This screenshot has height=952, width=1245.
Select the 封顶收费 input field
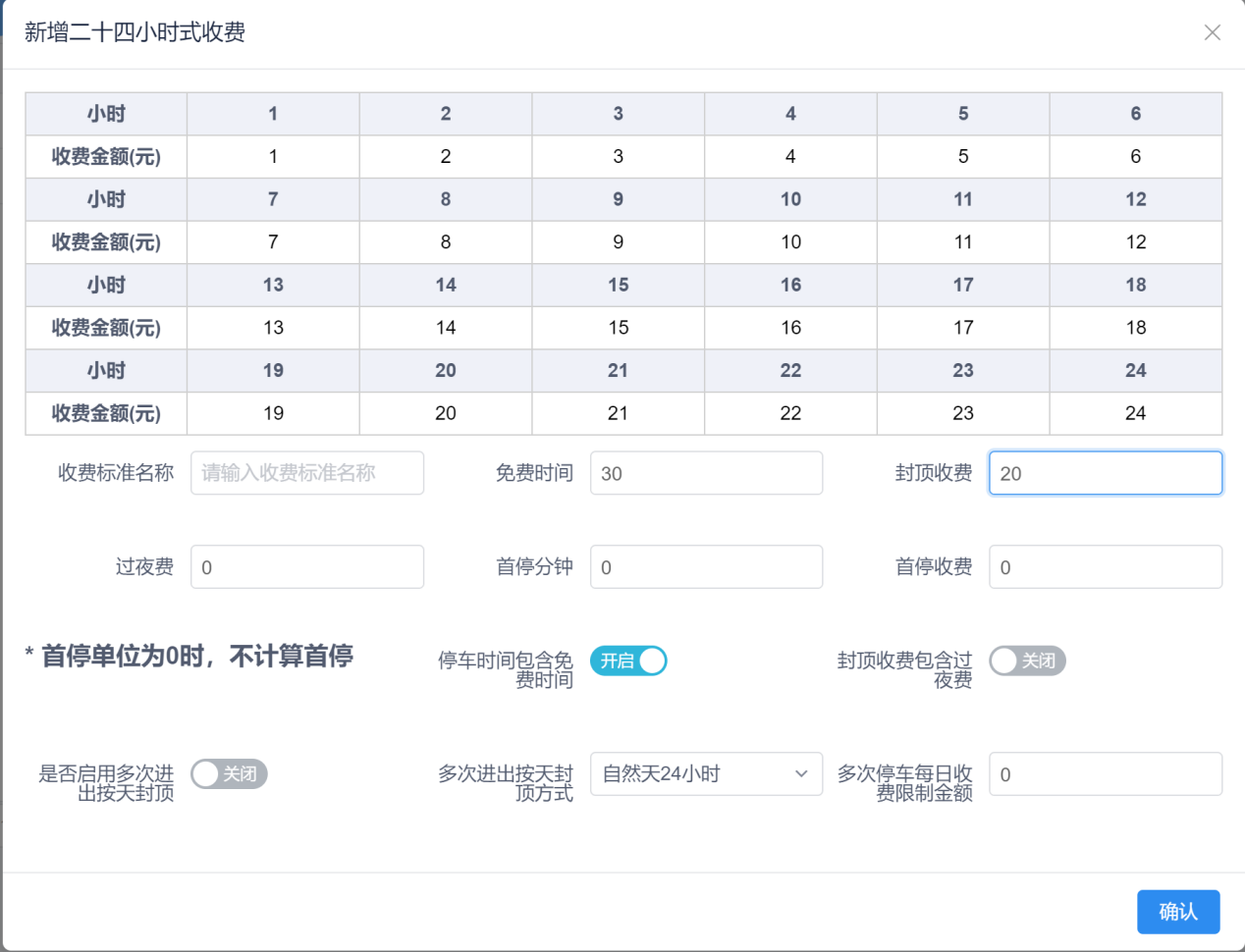pyautogui.click(x=1106, y=473)
